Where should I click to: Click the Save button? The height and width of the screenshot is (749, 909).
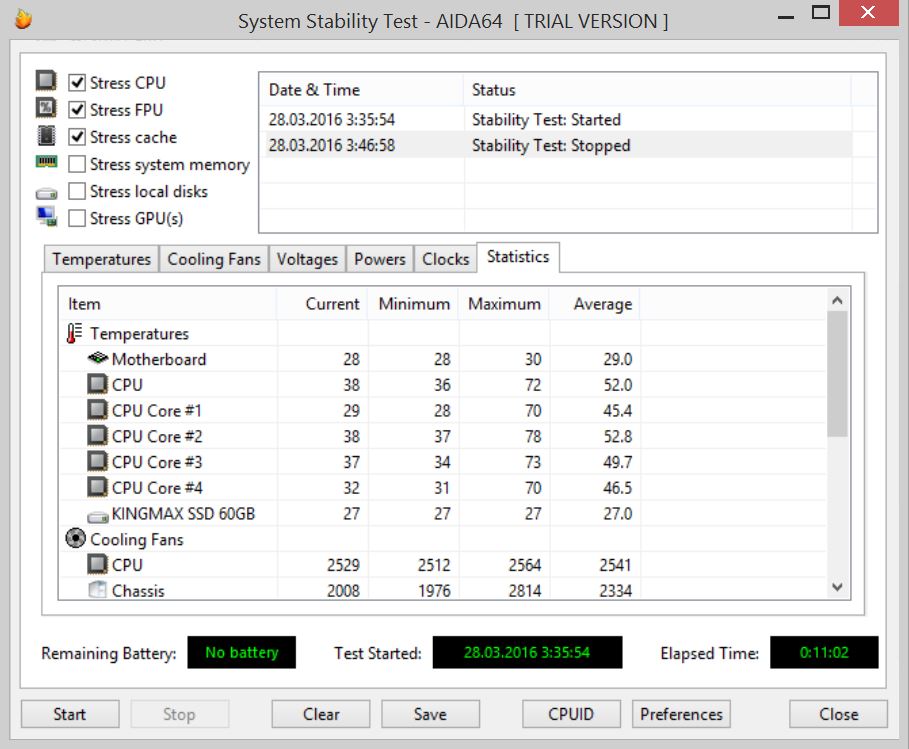[x=430, y=714]
